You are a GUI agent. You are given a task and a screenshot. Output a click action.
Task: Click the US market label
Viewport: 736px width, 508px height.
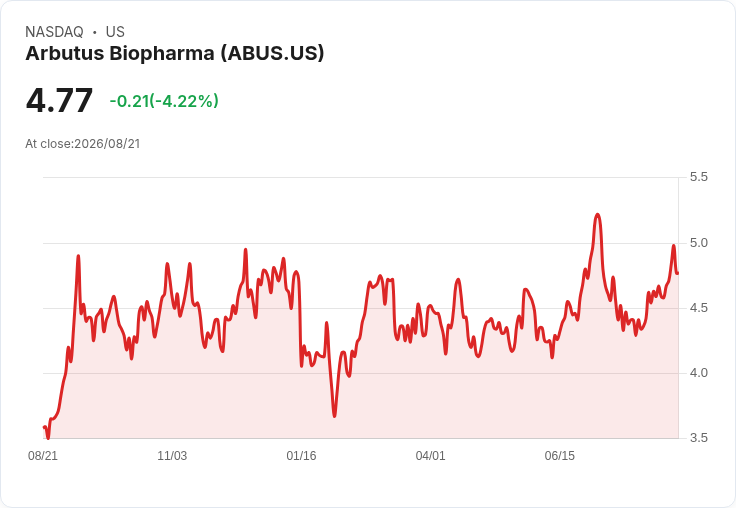click(115, 32)
